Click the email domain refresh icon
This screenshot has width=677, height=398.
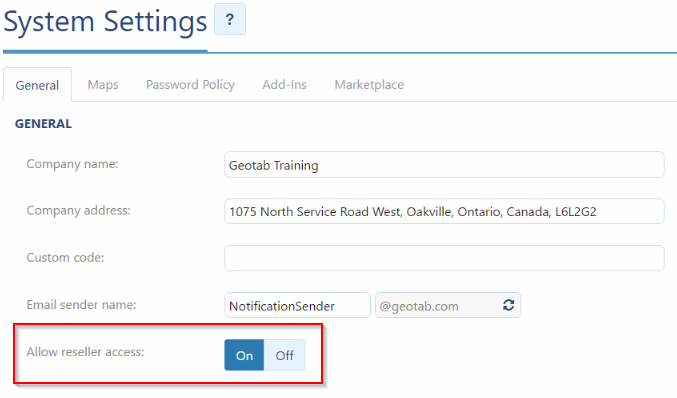(509, 305)
